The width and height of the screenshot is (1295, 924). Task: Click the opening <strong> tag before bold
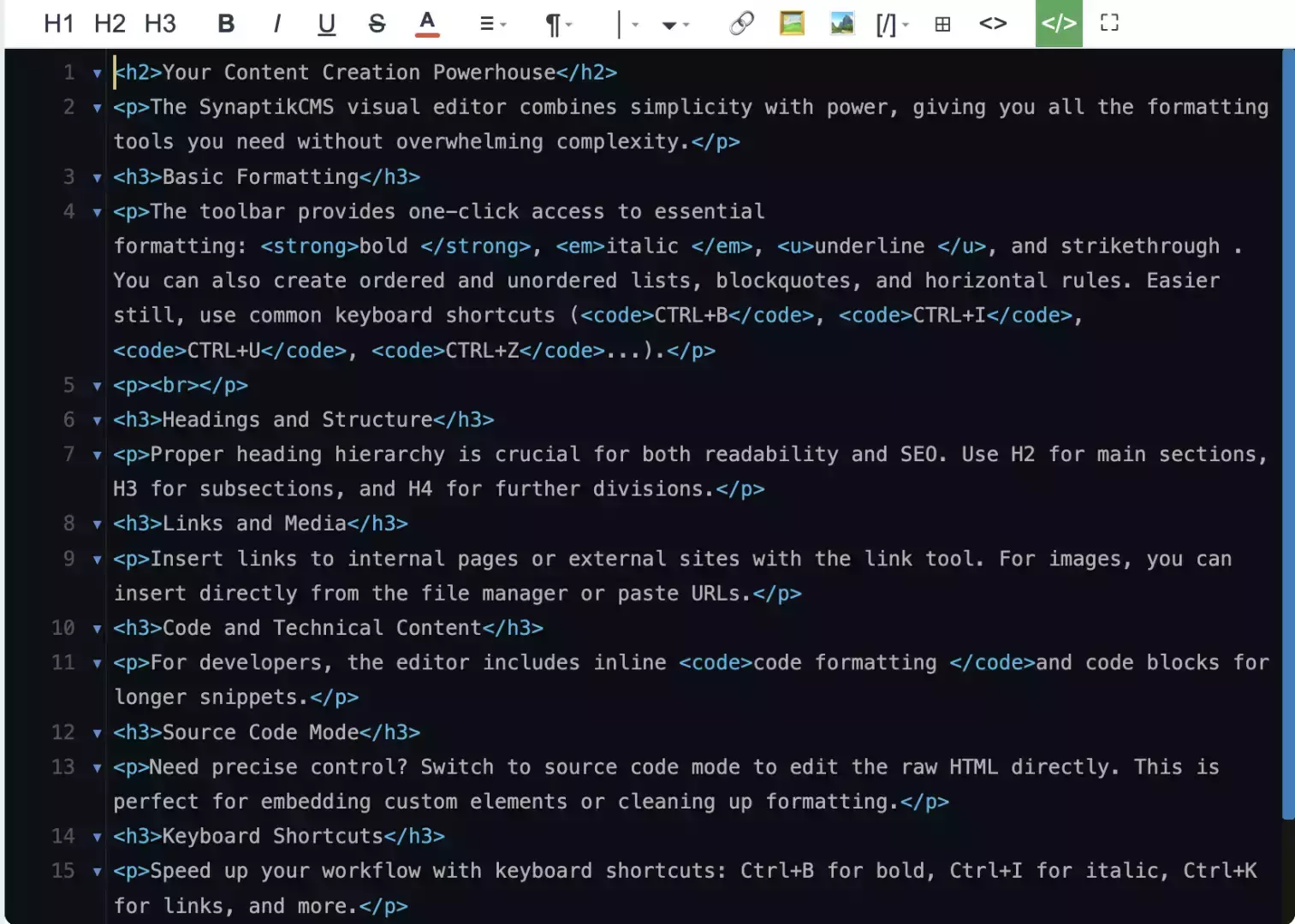pos(310,246)
